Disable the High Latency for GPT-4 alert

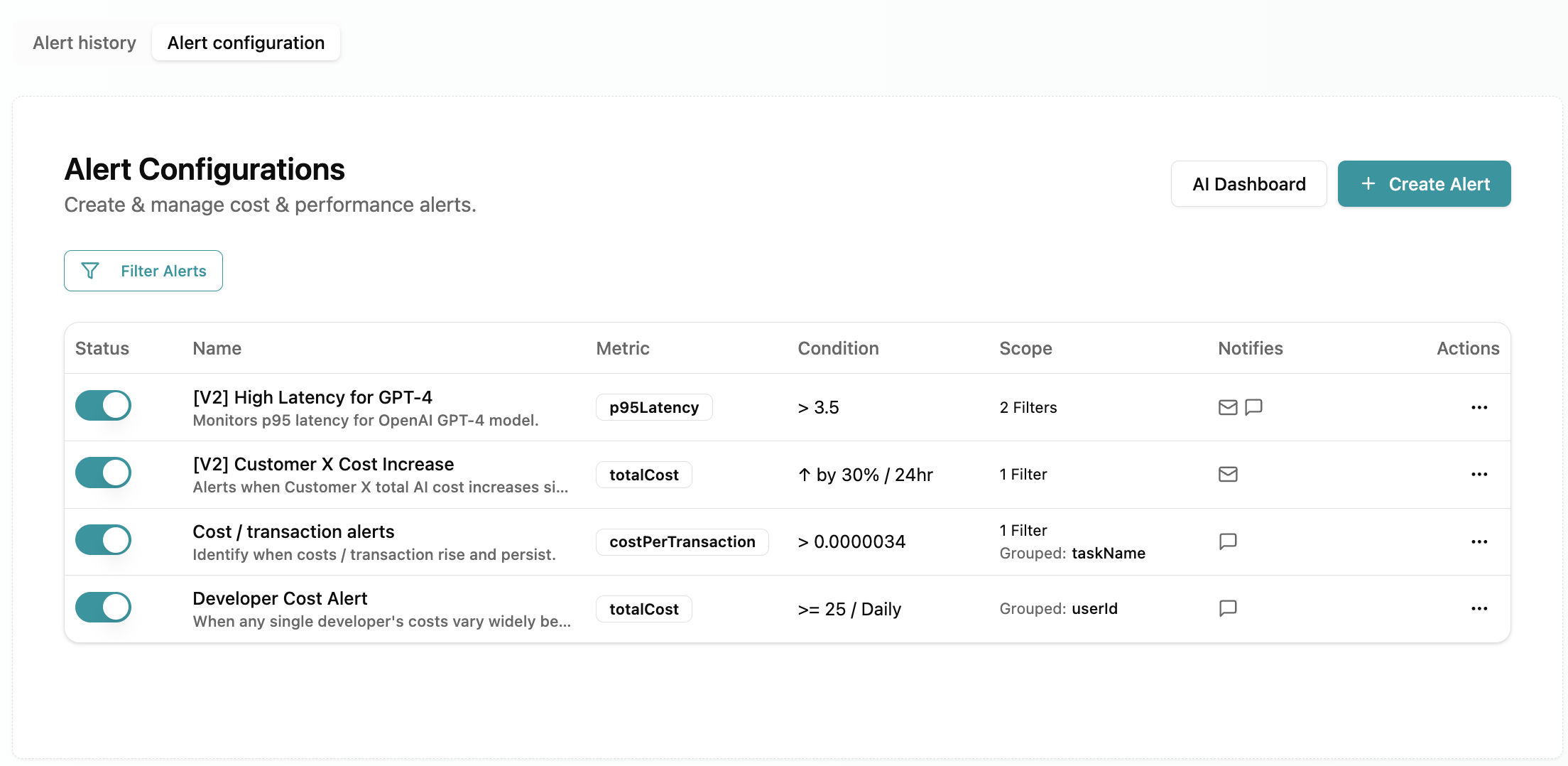[104, 406]
